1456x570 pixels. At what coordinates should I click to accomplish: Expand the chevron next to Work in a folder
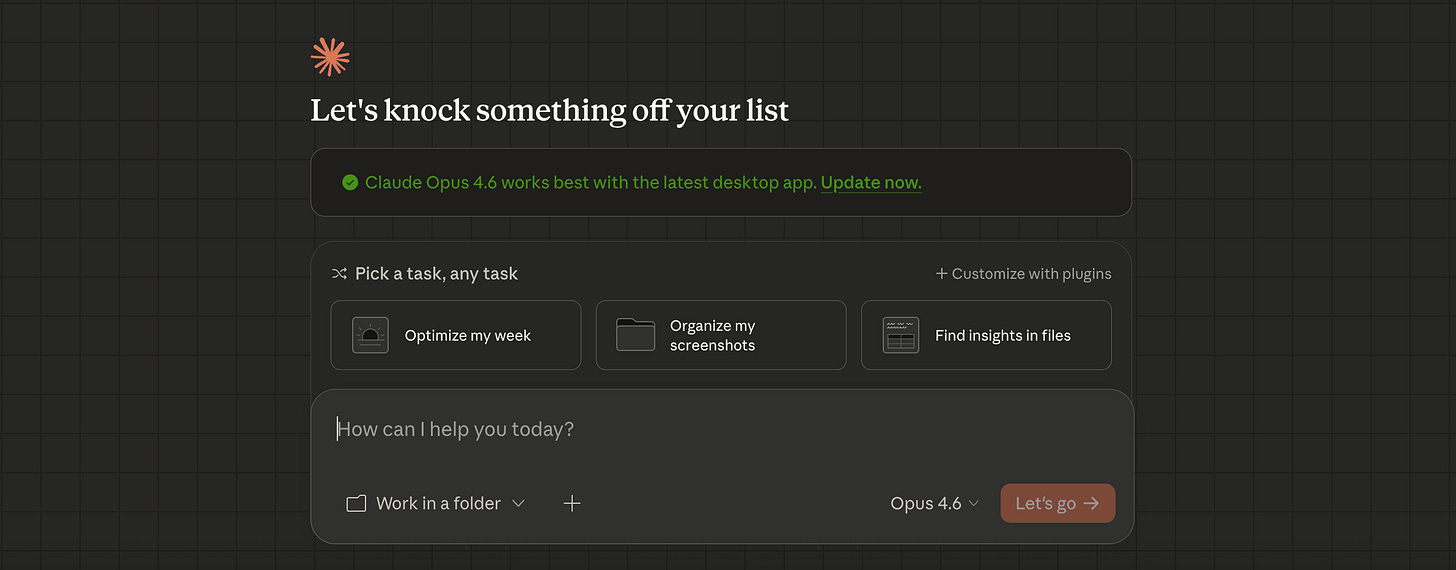click(518, 503)
